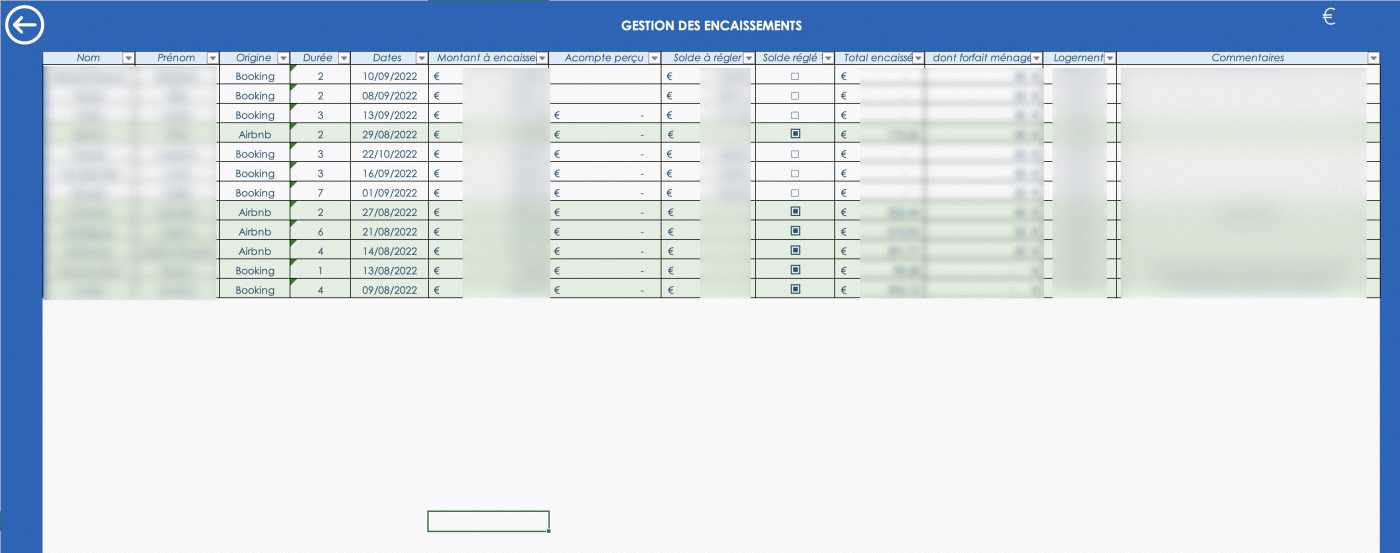Click Booking origin cell in 13/08/2022 row
The height and width of the screenshot is (553, 1400).
(255, 270)
